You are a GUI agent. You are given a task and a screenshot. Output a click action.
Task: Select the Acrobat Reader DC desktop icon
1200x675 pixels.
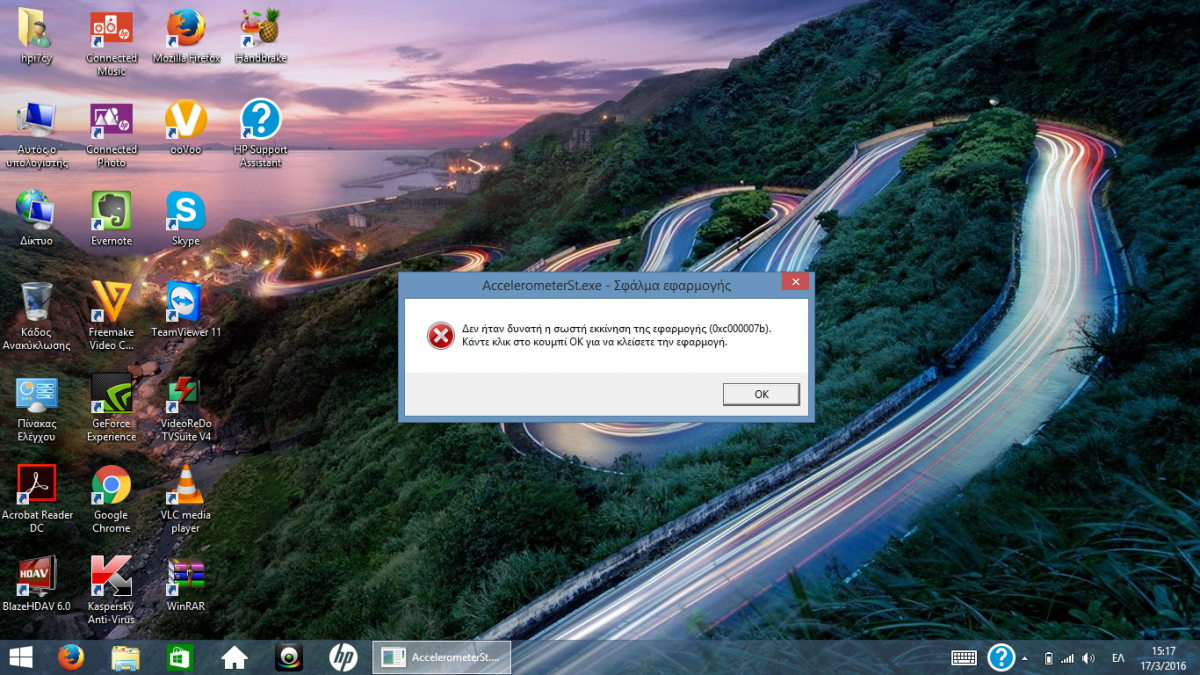(36, 498)
